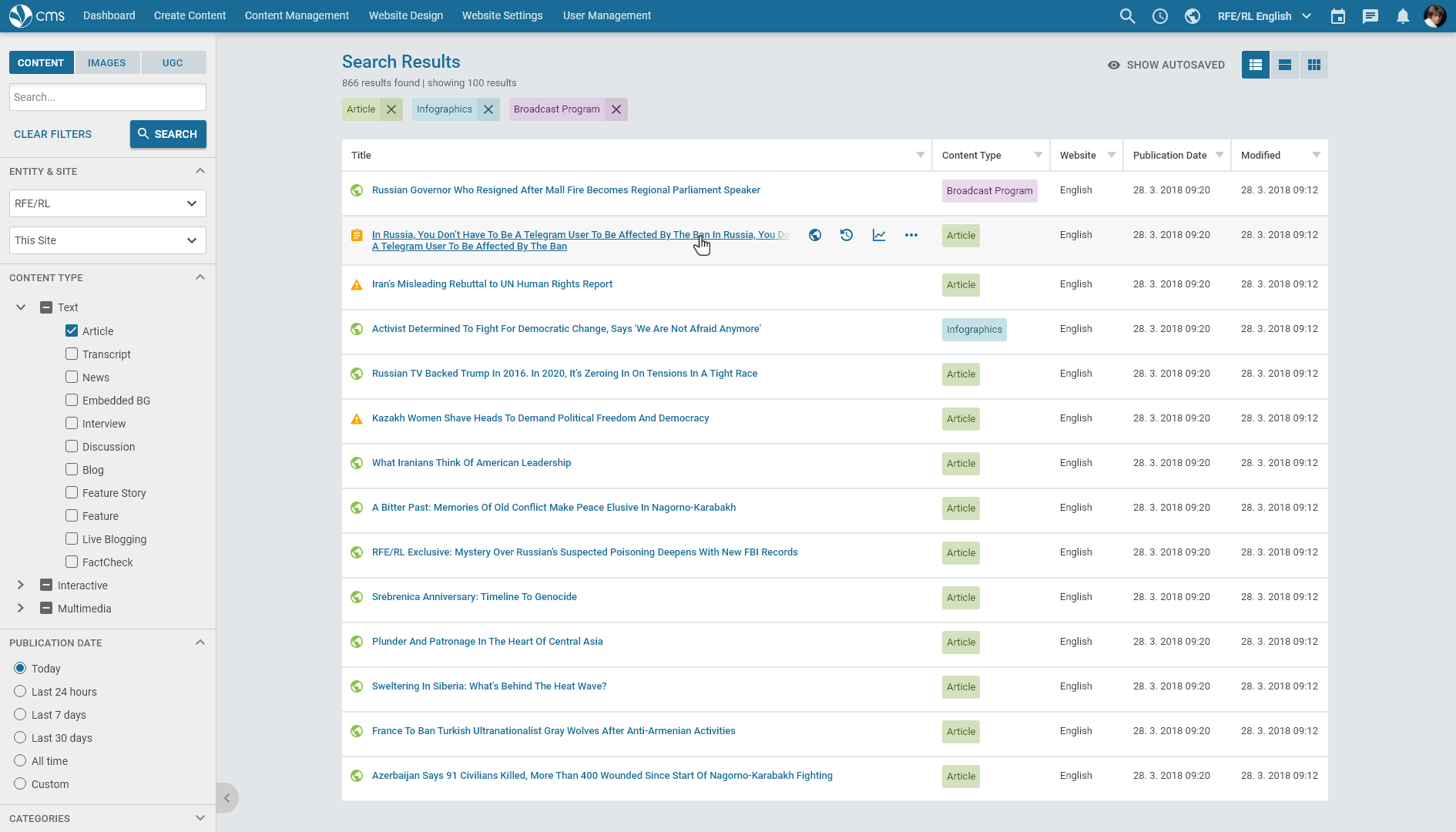Switch to grid tile view

(1314, 65)
